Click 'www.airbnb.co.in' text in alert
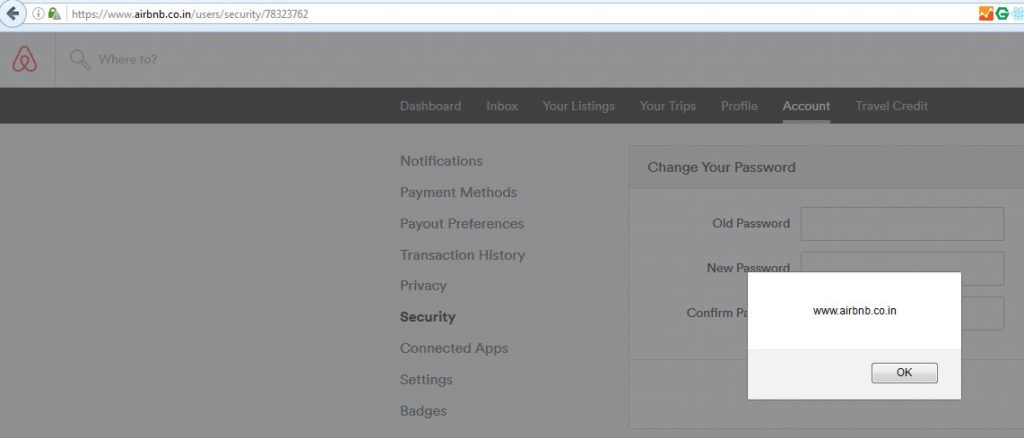The image size is (1024, 438). point(854,311)
